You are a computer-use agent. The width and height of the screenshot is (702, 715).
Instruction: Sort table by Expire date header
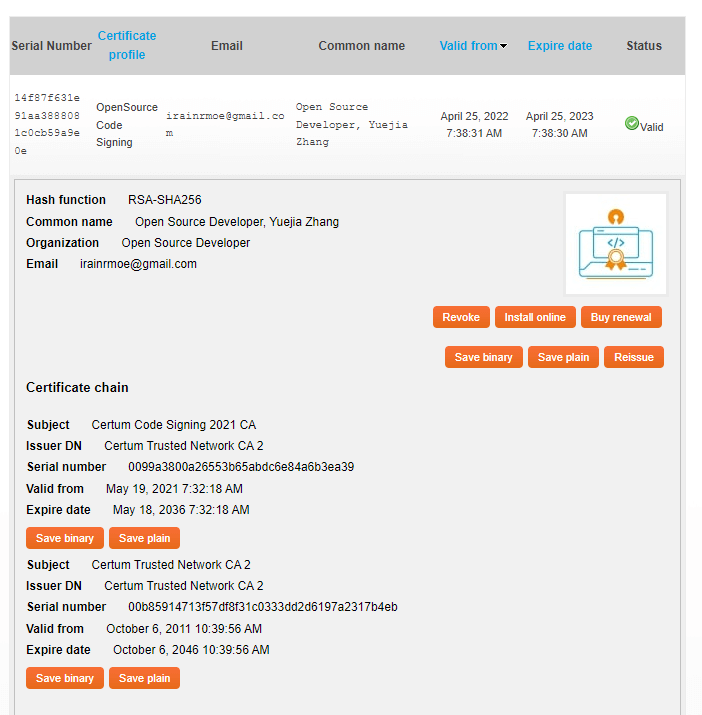(x=559, y=46)
